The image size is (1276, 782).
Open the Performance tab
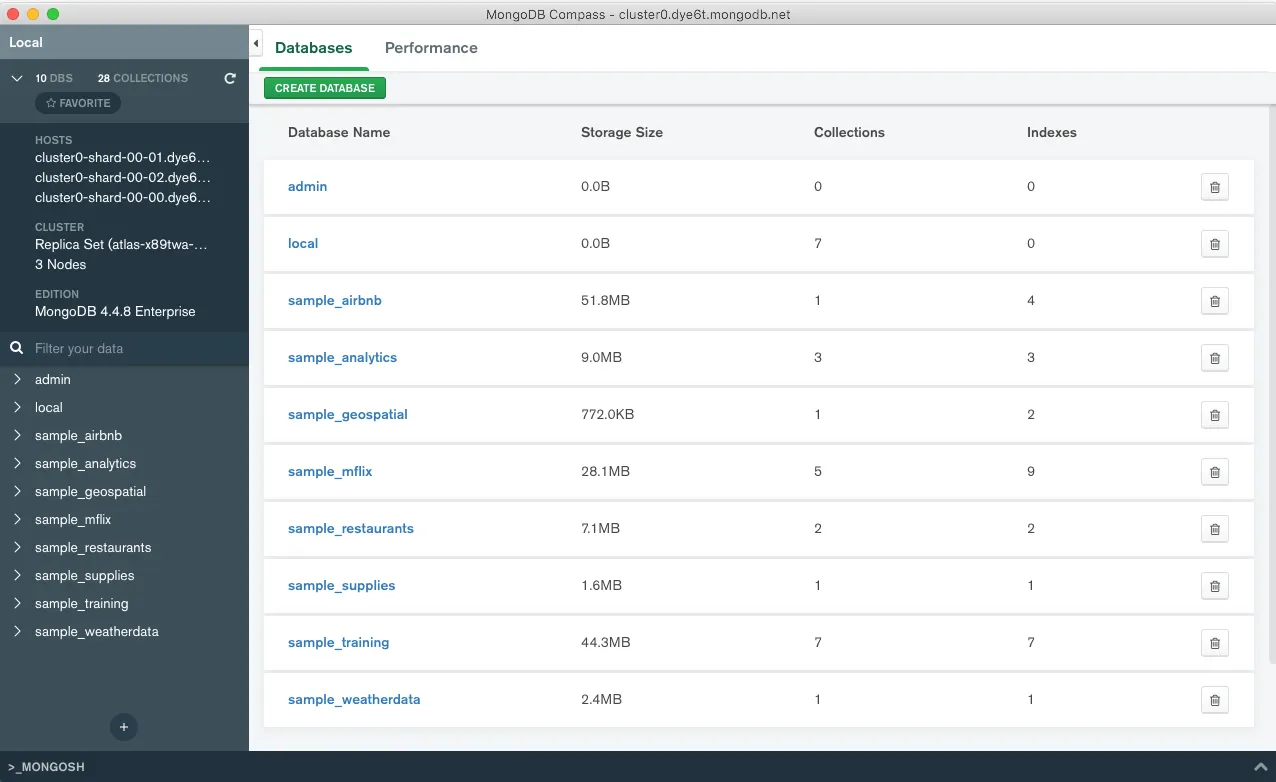[431, 48]
